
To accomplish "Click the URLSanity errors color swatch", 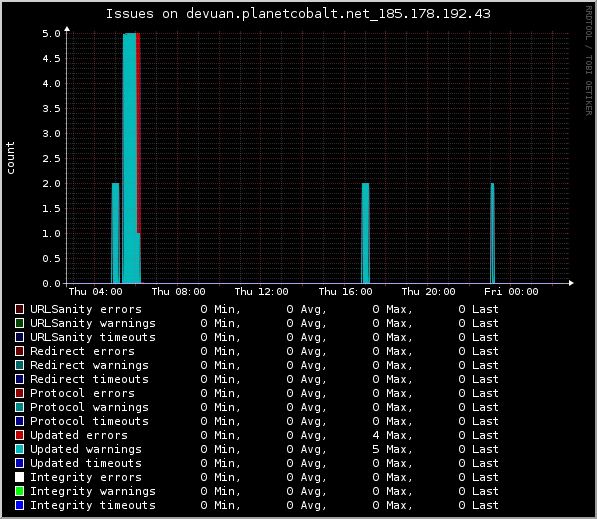I will [19, 309].
